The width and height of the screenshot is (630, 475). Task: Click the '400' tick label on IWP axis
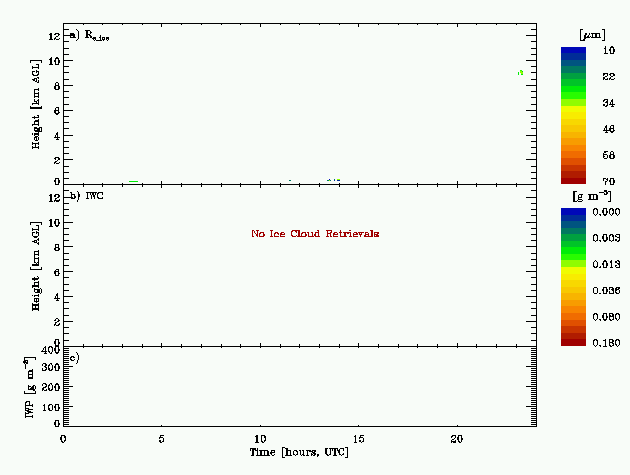tap(51, 350)
